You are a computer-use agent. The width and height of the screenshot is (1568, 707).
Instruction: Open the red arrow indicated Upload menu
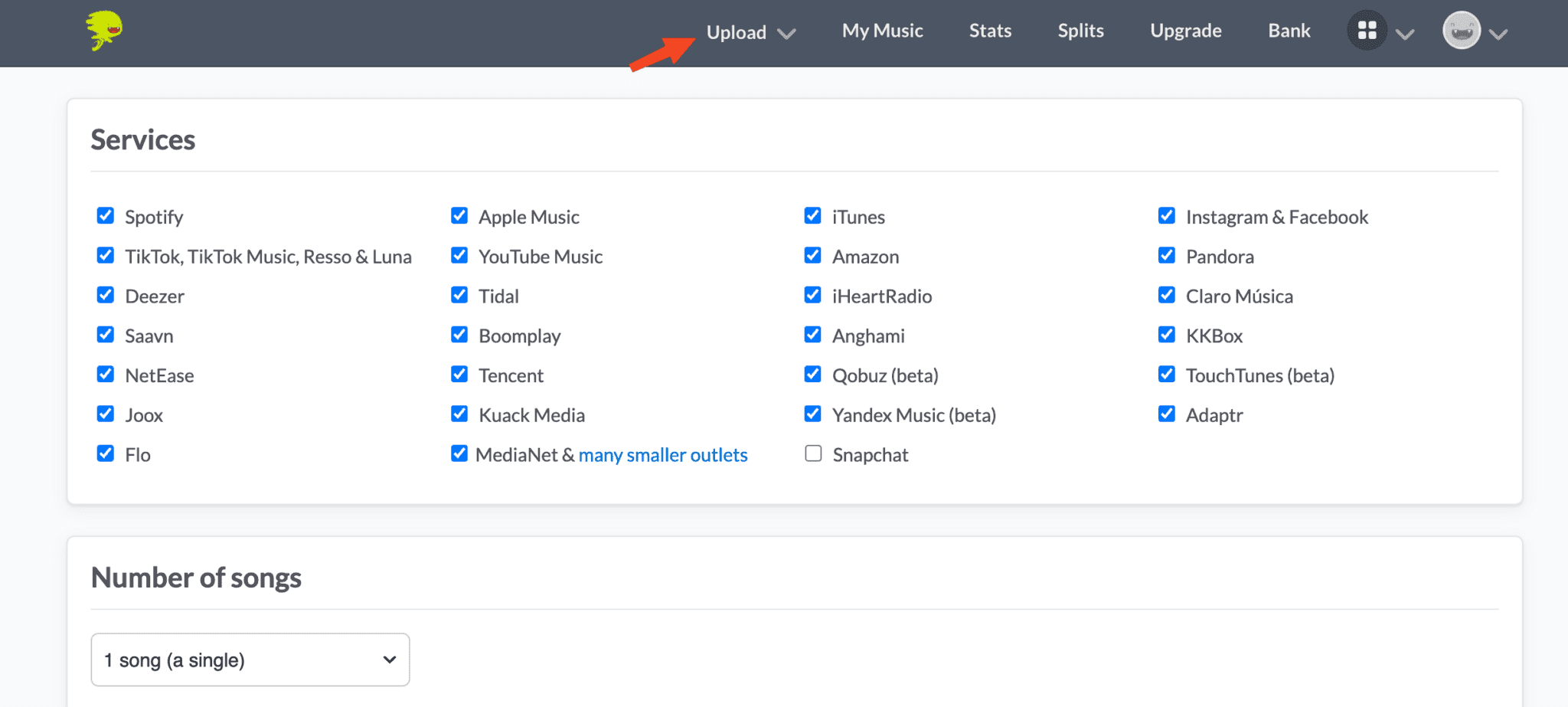pos(737,32)
